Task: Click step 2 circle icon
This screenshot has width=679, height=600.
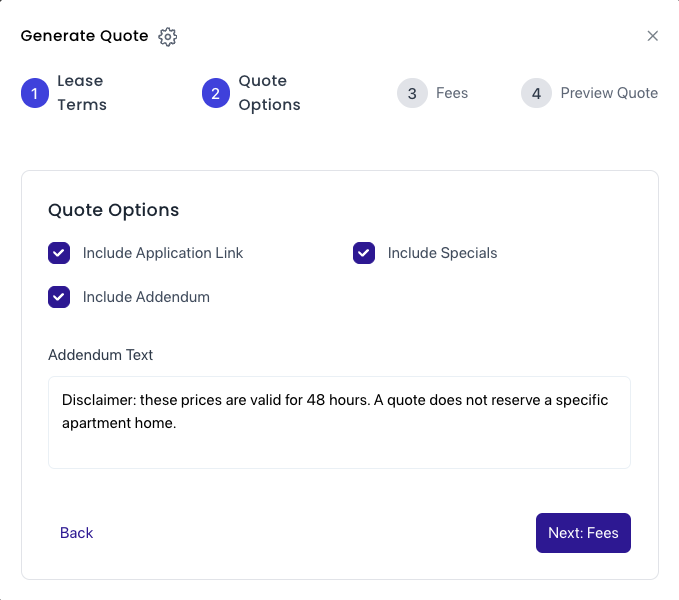Action: click(x=216, y=93)
